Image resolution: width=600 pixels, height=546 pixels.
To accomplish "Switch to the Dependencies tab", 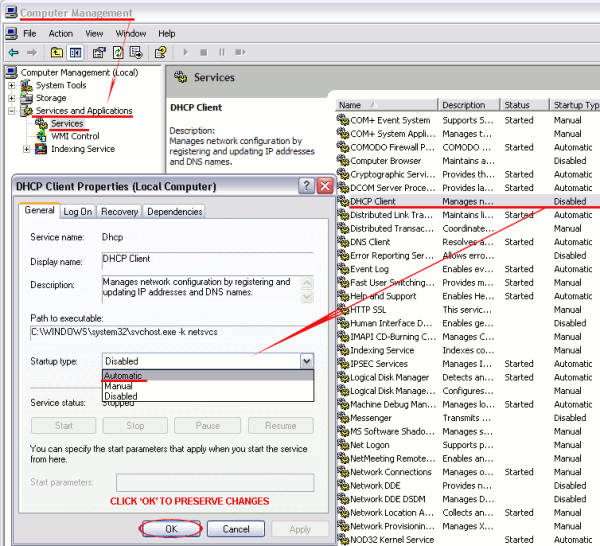I will [x=174, y=212].
